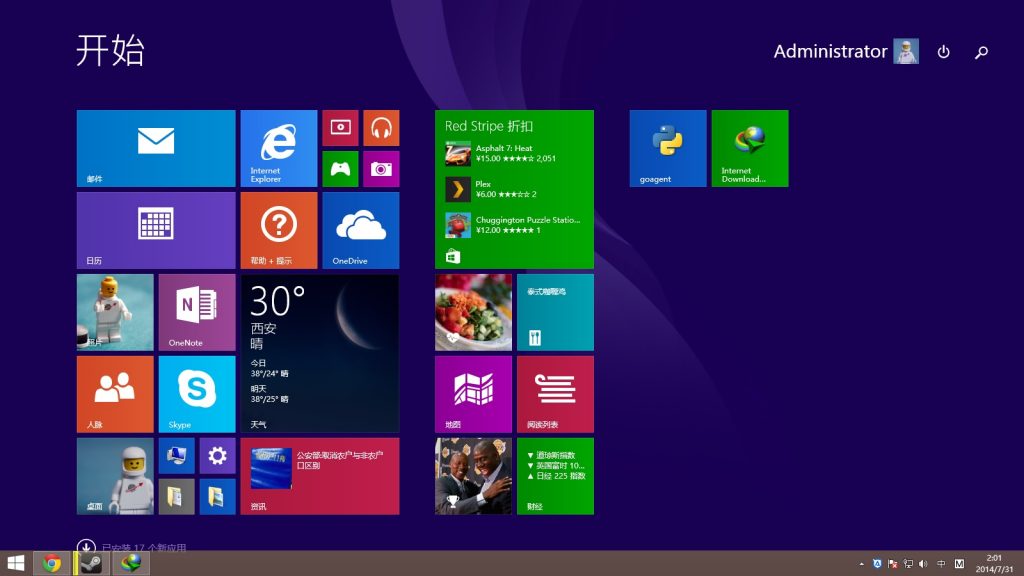
Task: Click the M input method tray icon
Action: coord(959,564)
